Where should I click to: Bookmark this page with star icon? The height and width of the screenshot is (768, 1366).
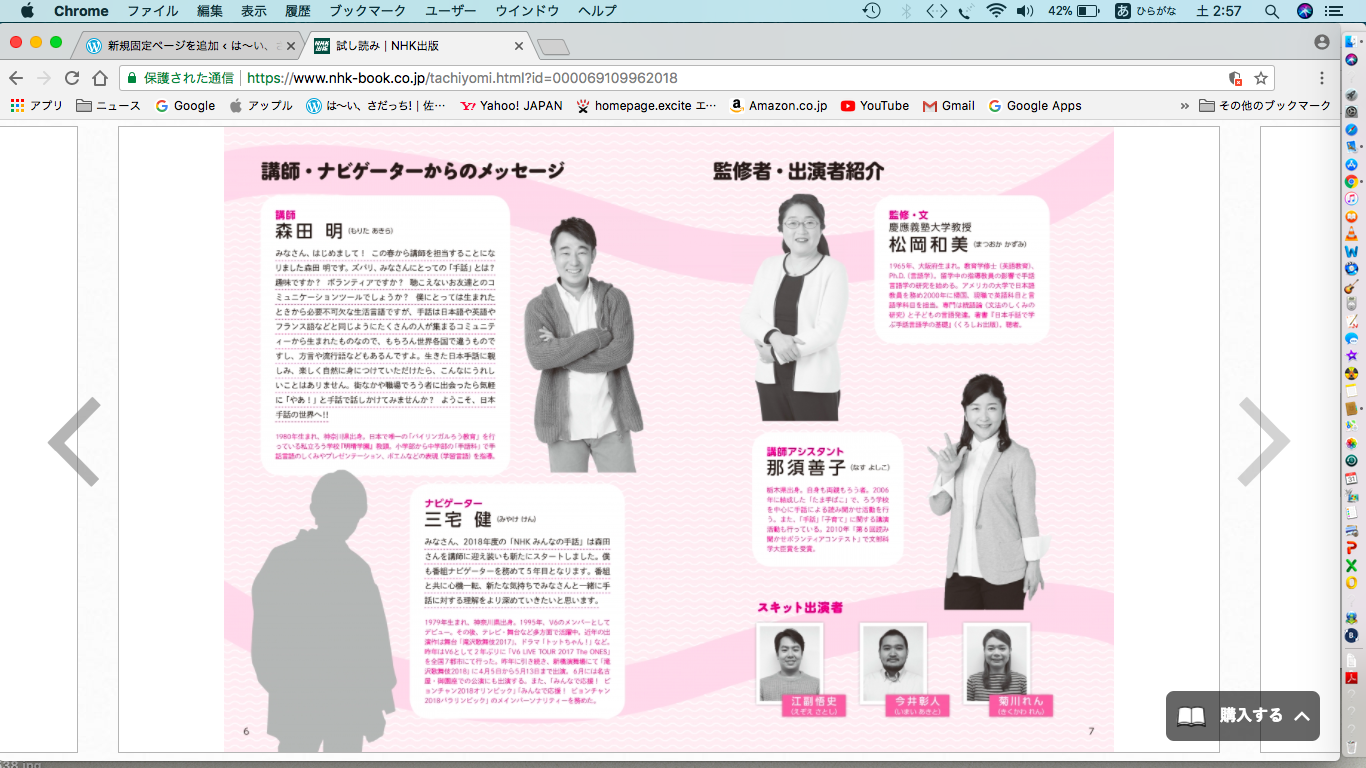pyautogui.click(x=1261, y=78)
